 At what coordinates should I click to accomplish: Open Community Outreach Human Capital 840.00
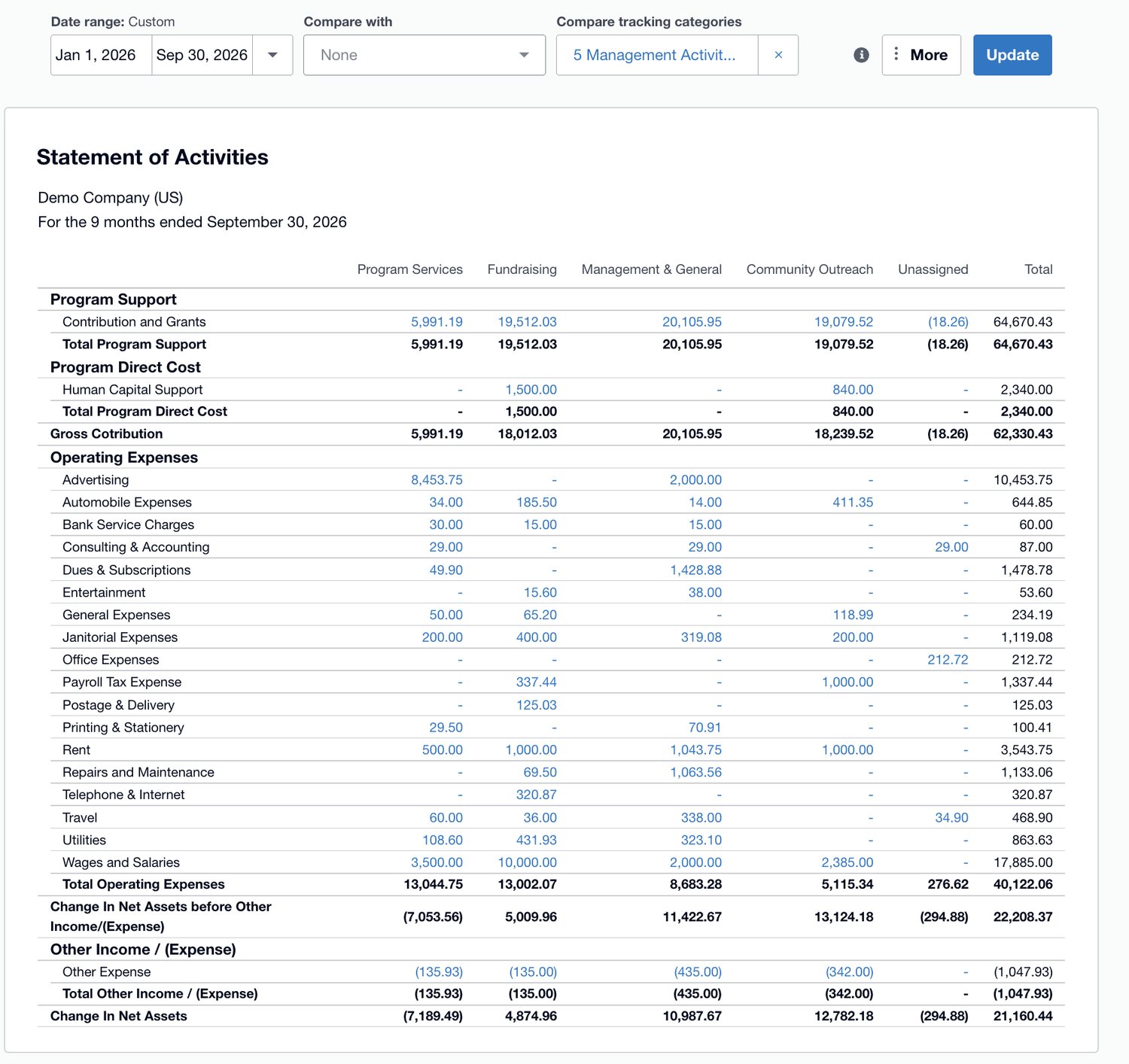coord(853,390)
